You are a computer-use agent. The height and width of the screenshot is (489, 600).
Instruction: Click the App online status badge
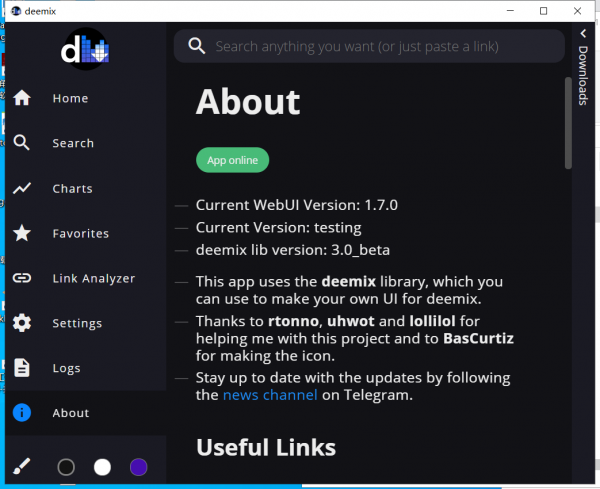pyautogui.click(x=232, y=160)
